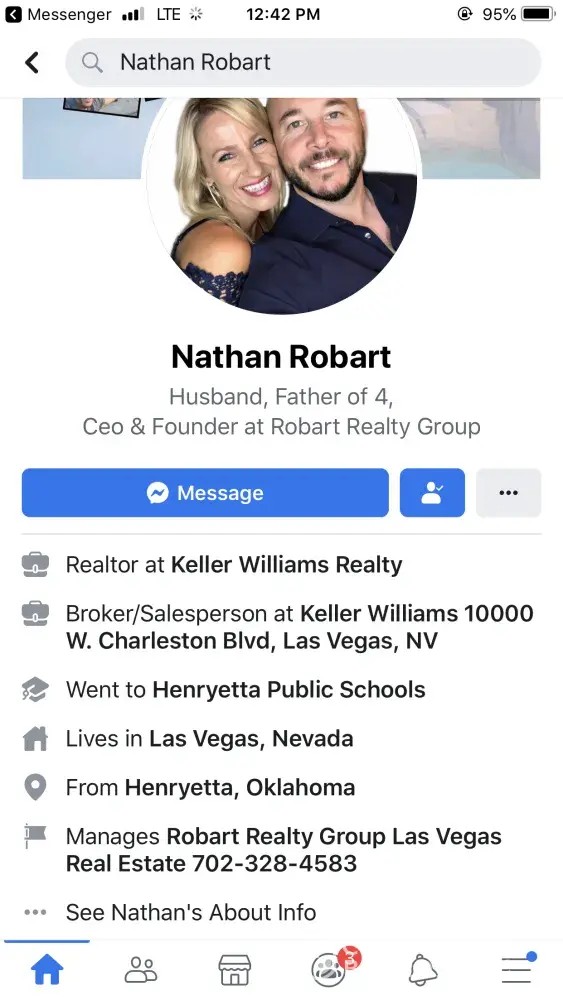Screen dimensions: 563x1000
Task: Toggle the friends status button
Action: click(432, 493)
